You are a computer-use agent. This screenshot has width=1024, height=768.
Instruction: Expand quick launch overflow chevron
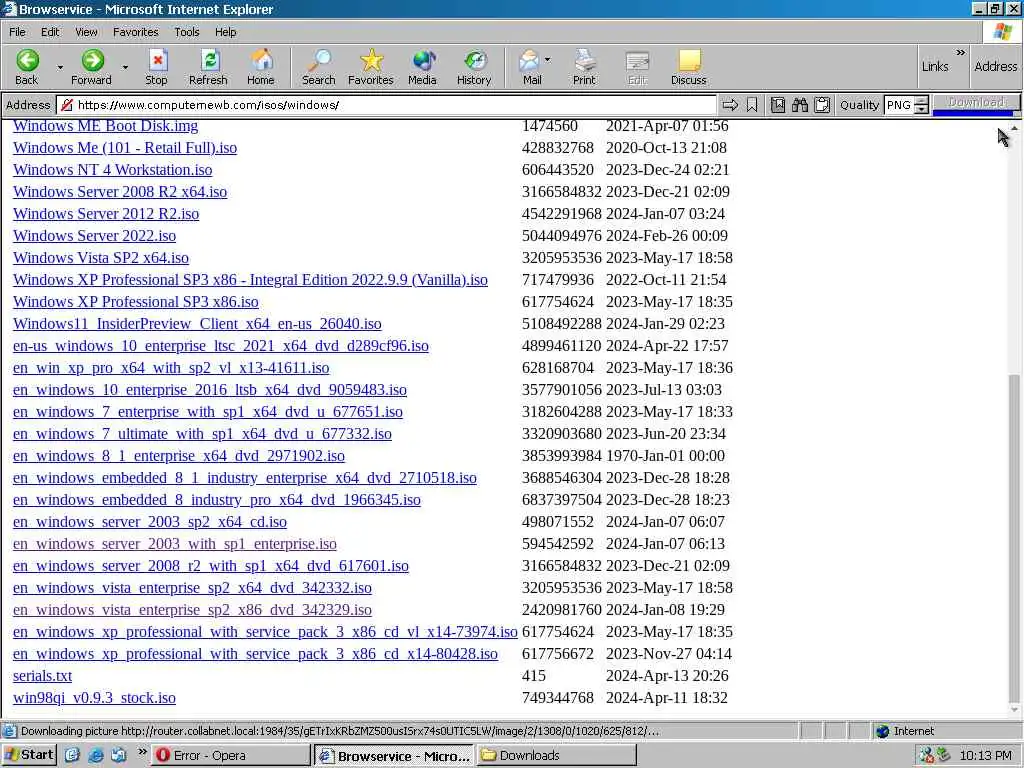tap(142, 752)
